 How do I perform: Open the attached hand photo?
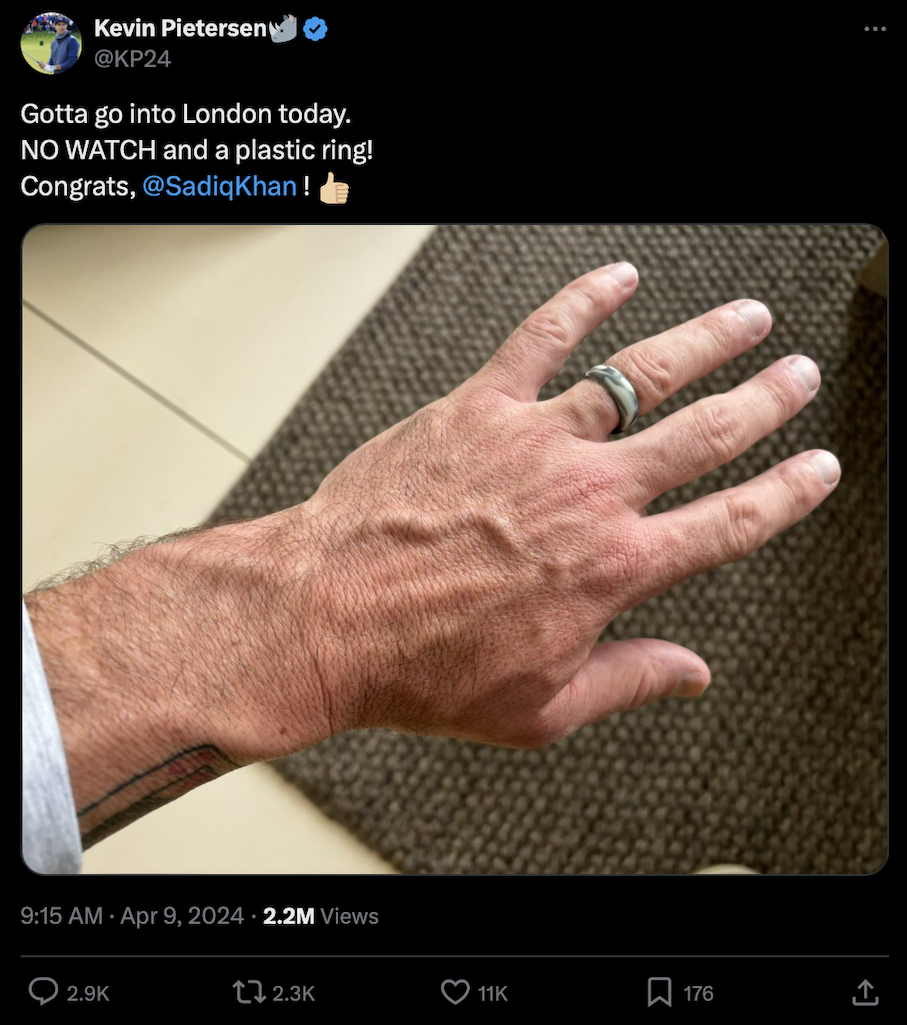[x=455, y=549]
